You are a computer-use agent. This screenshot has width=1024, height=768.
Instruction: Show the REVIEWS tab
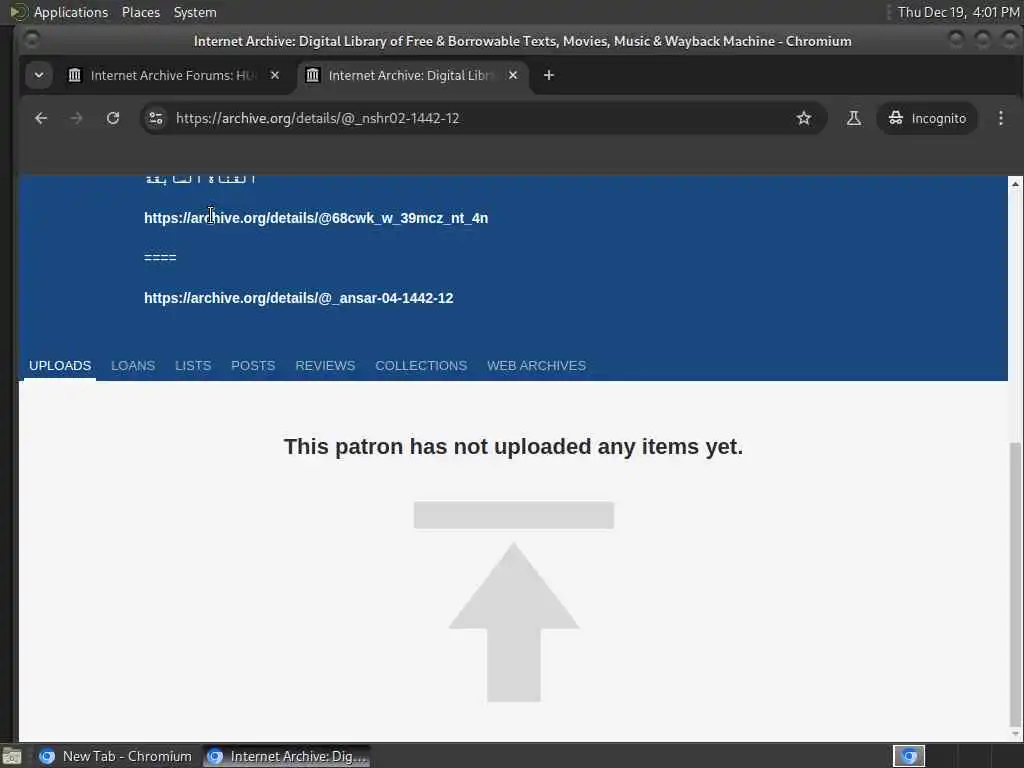[325, 366]
